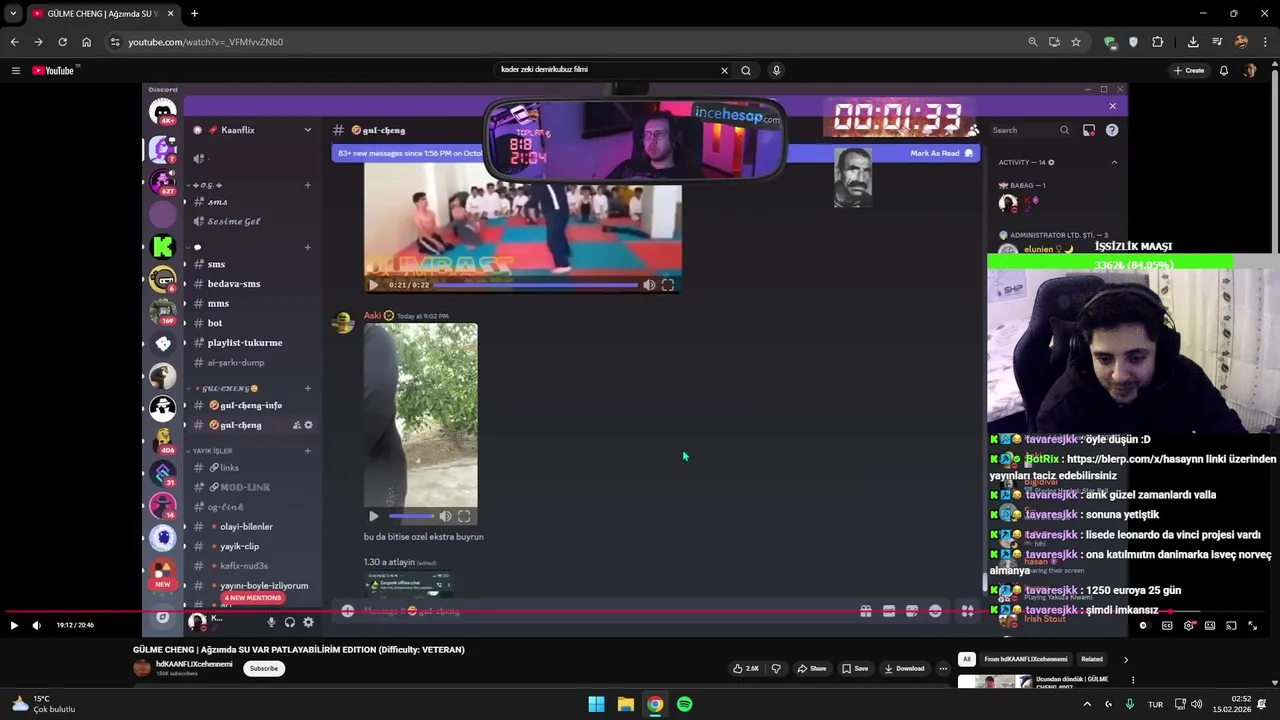Bookmark this page with the star
The height and width of the screenshot is (720, 1280).
pyautogui.click(x=1076, y=42)
